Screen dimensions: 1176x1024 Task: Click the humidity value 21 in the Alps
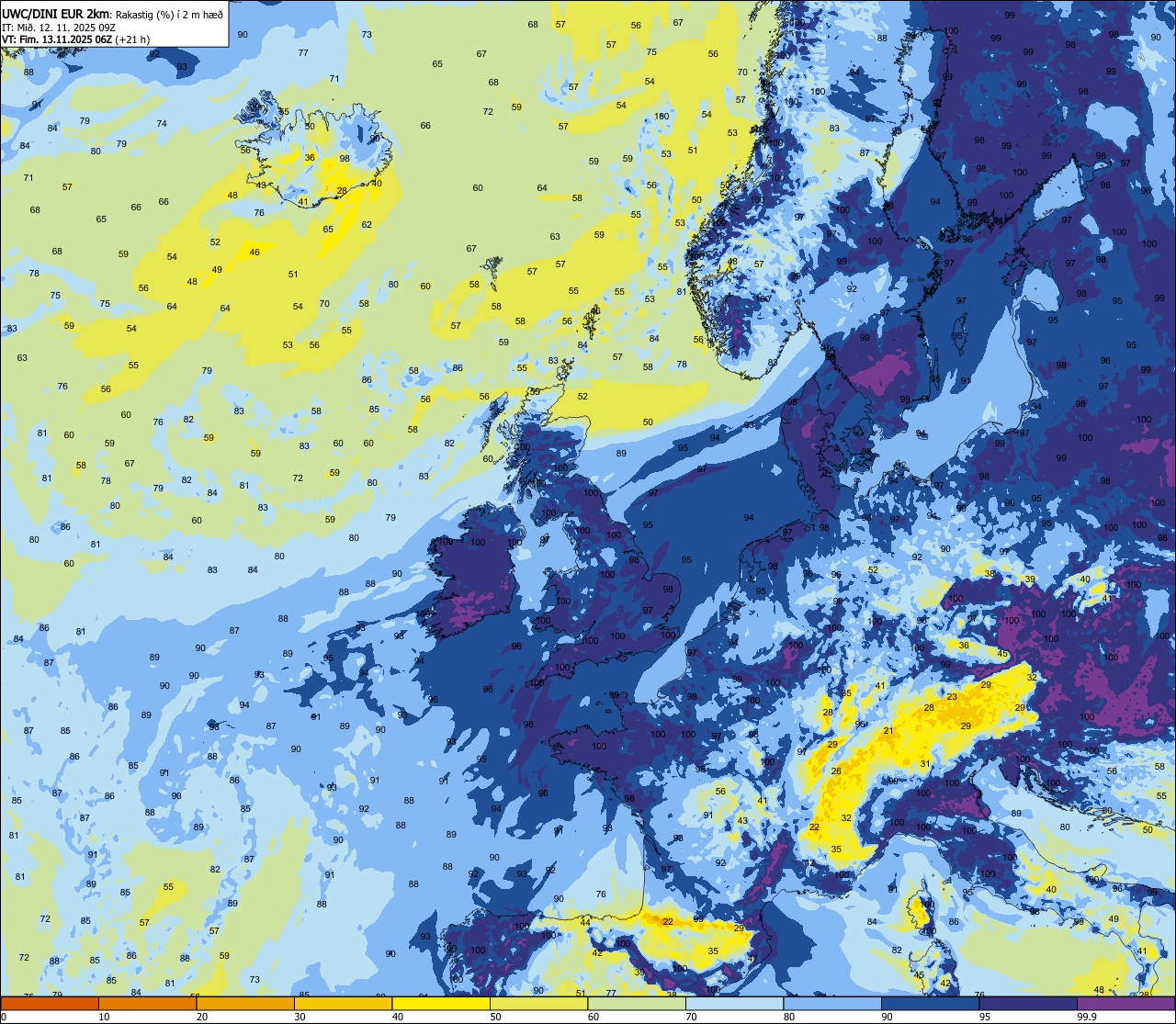pyautogui.click(x=888, y=731)
